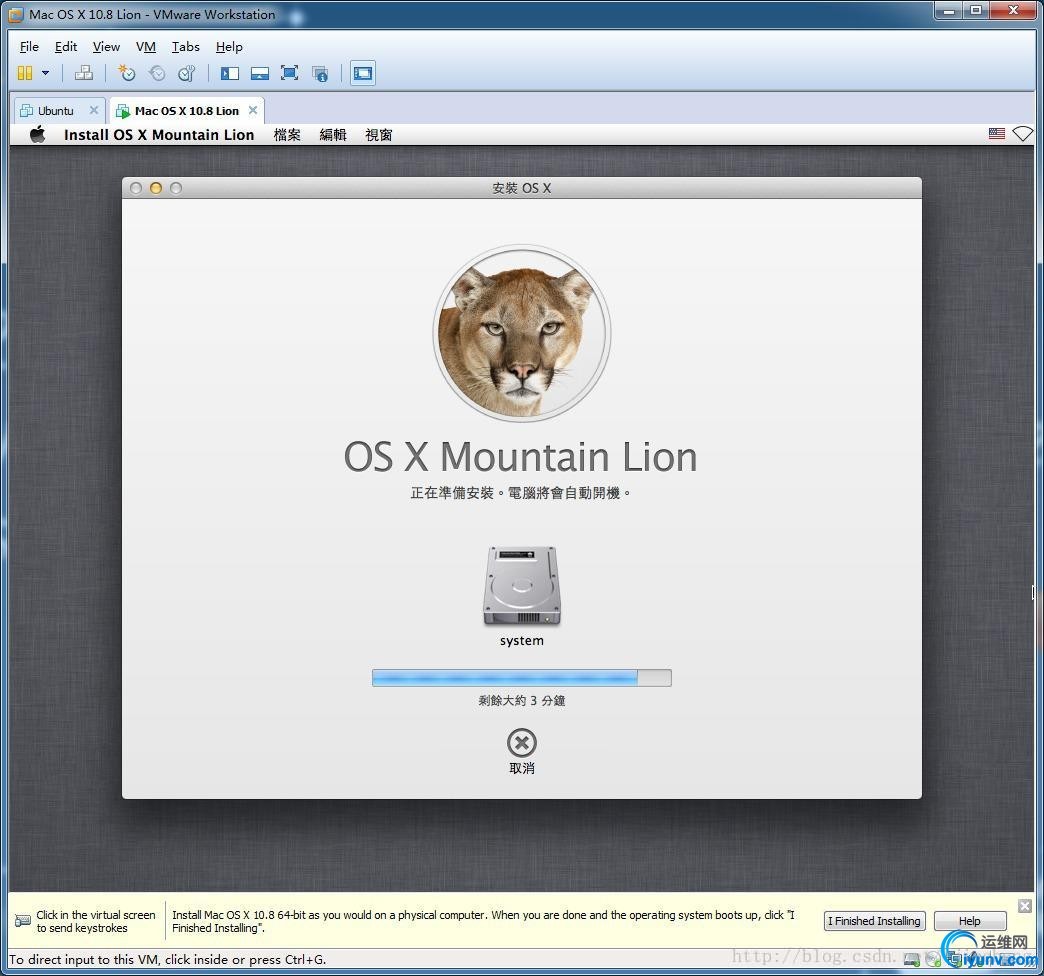Open the Tabs menu
The image size is (1044, 976).
(186, 47)
